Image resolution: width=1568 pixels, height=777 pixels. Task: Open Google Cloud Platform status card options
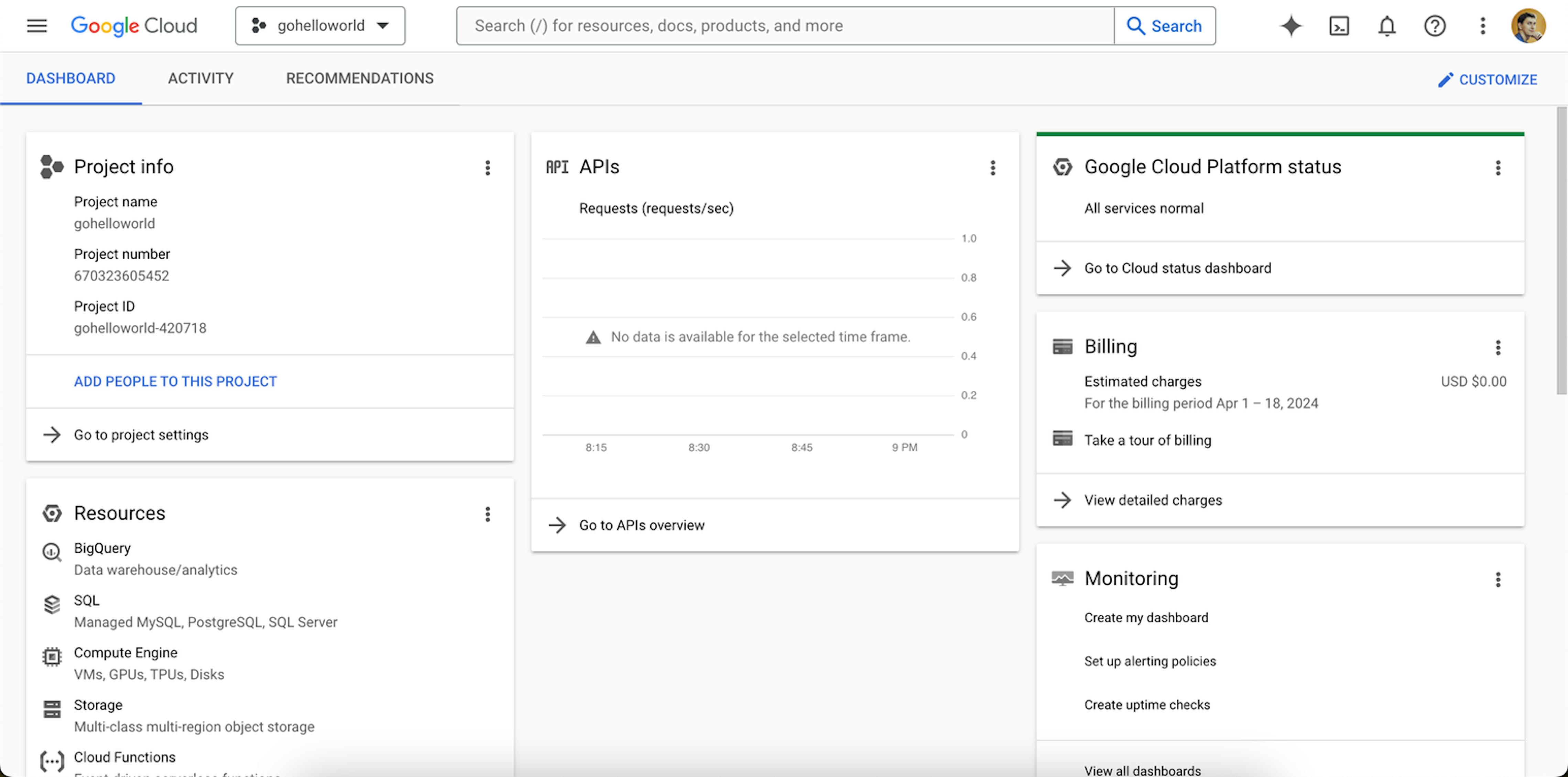[x=1498, y=168]
